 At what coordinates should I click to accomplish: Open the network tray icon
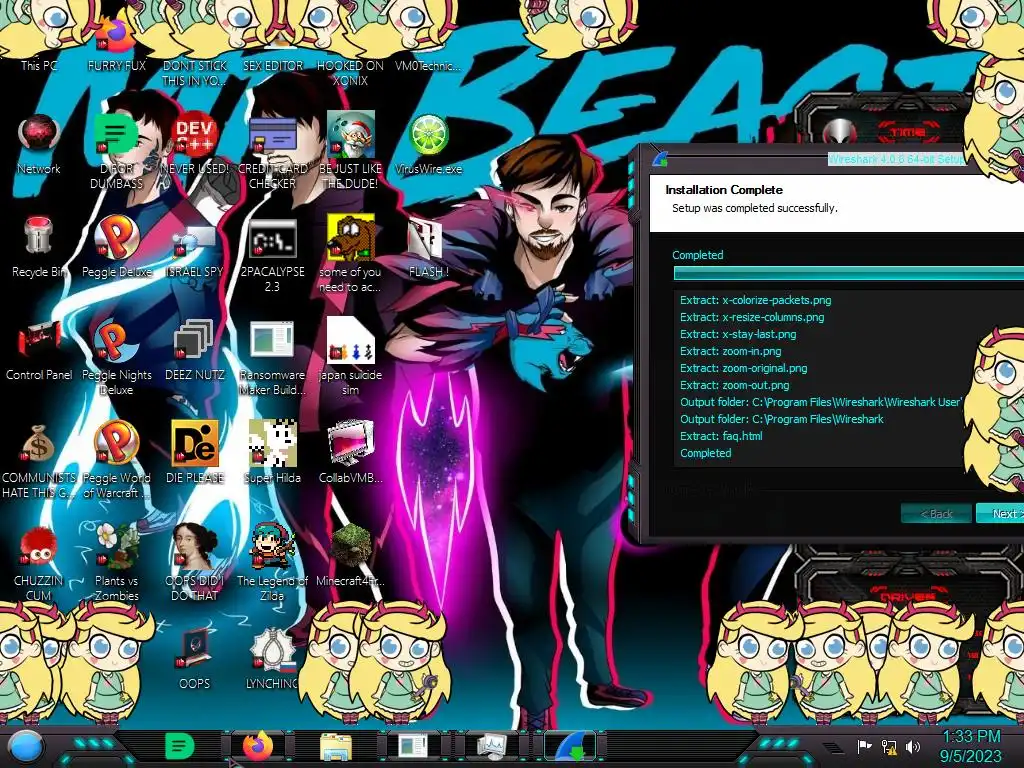(889, 746)
